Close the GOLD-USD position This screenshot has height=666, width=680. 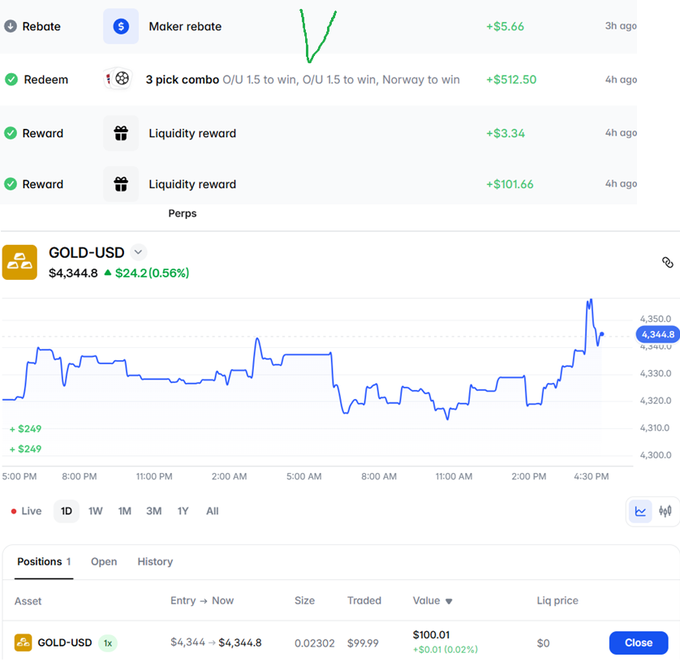click(x=638, y=643)
